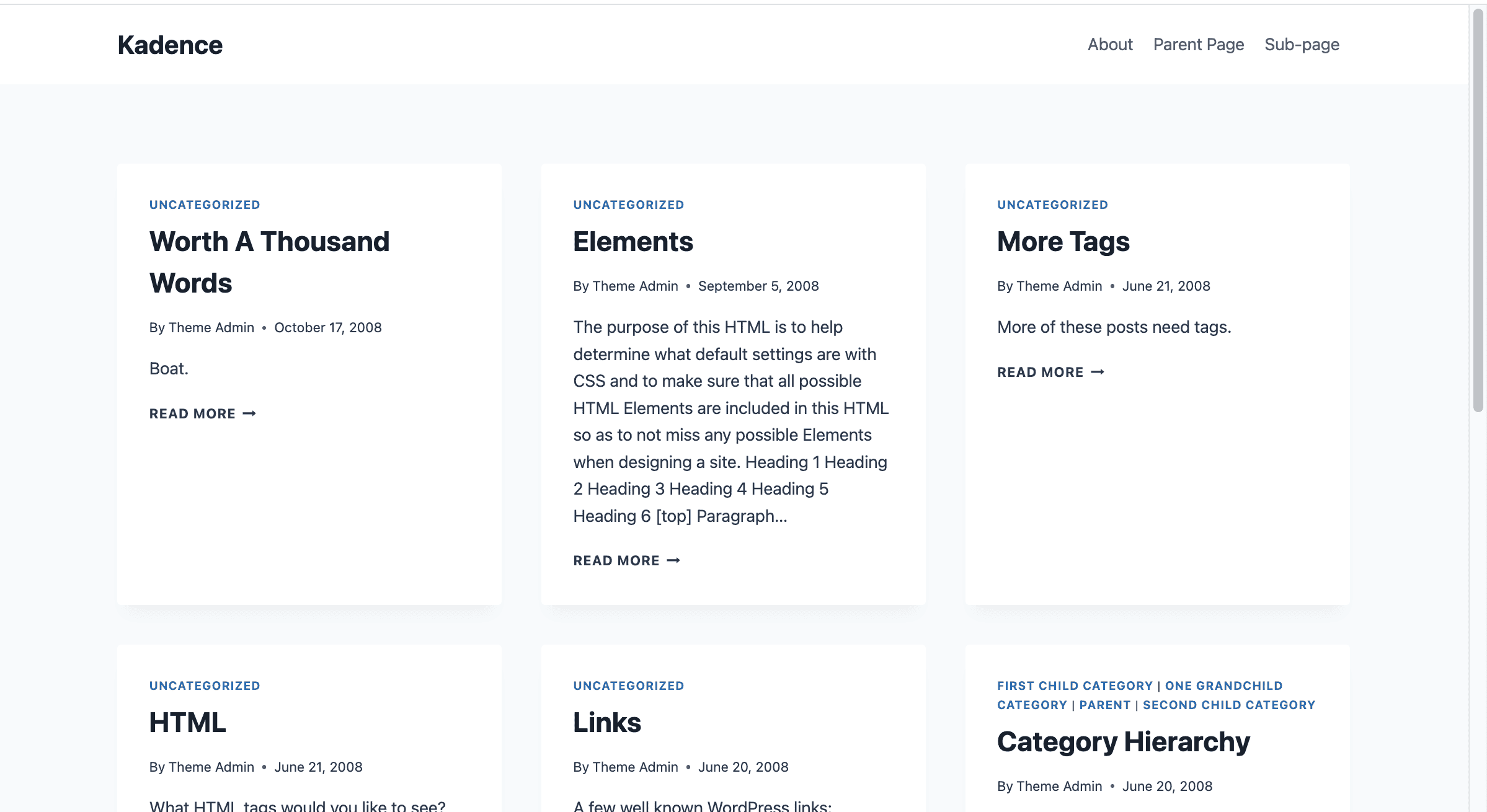Select the First Child Category link

tap(1074, 686)
